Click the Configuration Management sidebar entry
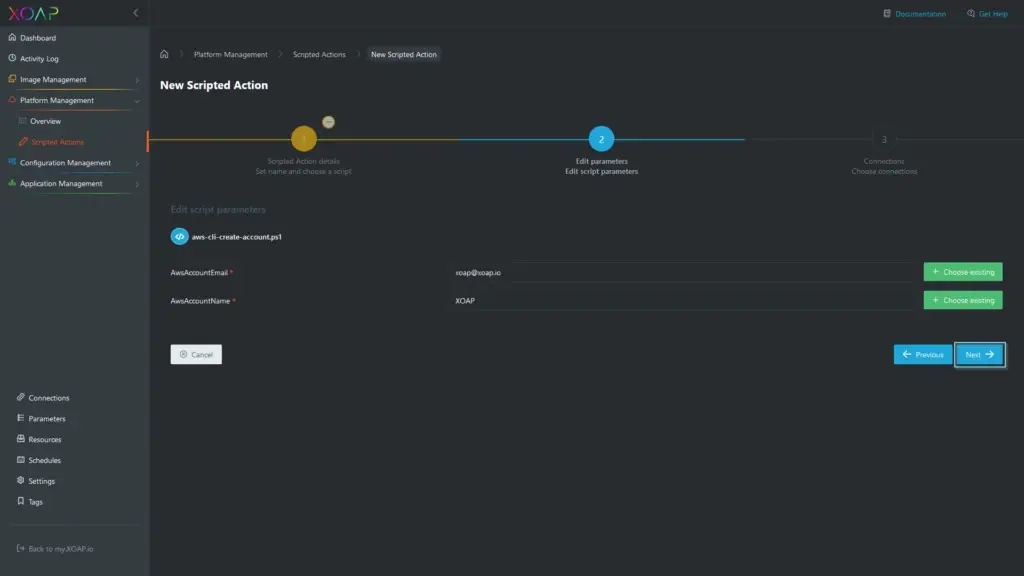This screenshot has width=1024, height=576. (65, 163)
